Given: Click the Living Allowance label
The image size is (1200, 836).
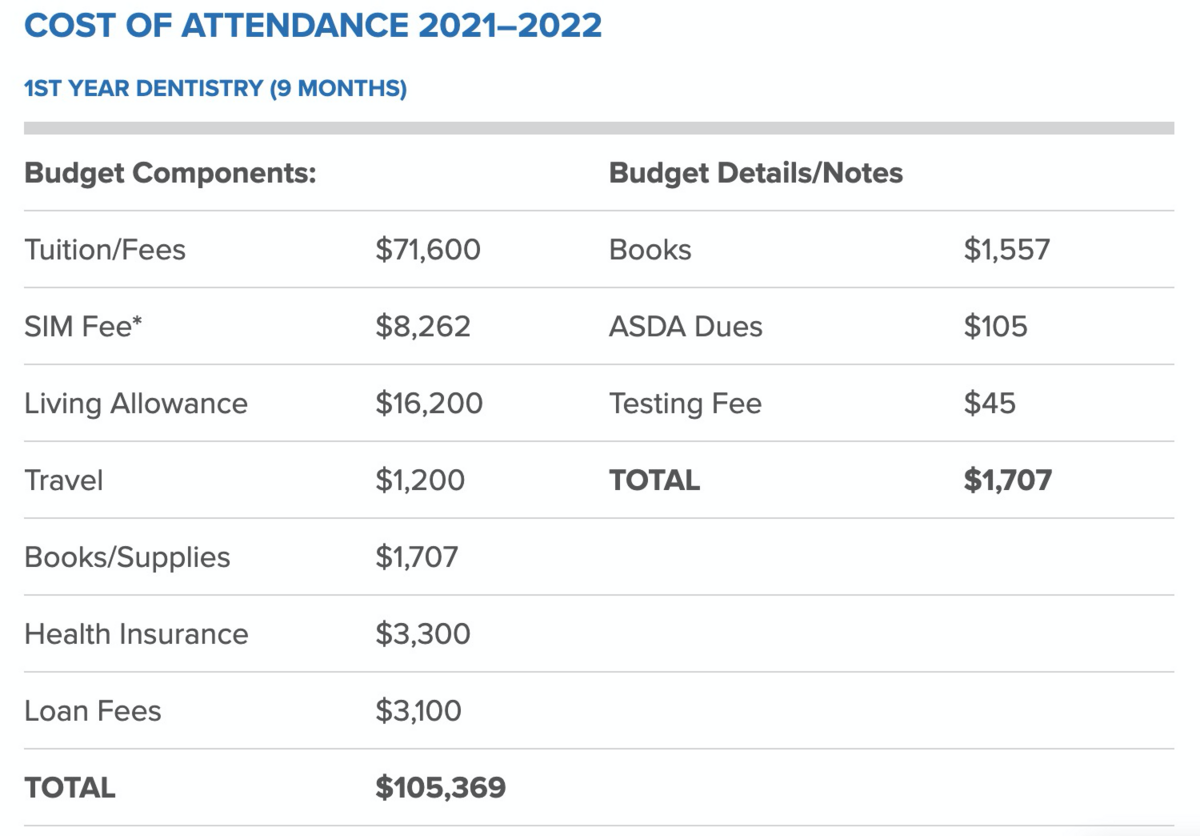Looking at the screenshot, I should (x=136, y=403).
